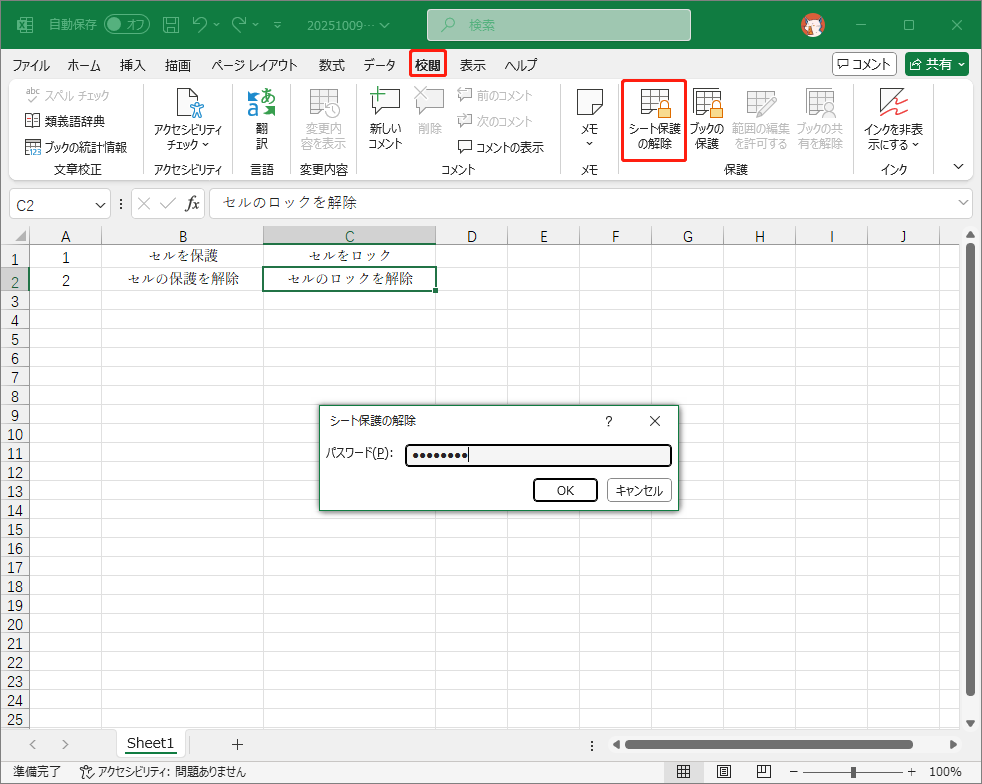The height and width of the screenshot is (784, 982).
Task: Open the 翻訳 (Translate) tool
Action: click(x=261, y=120)
